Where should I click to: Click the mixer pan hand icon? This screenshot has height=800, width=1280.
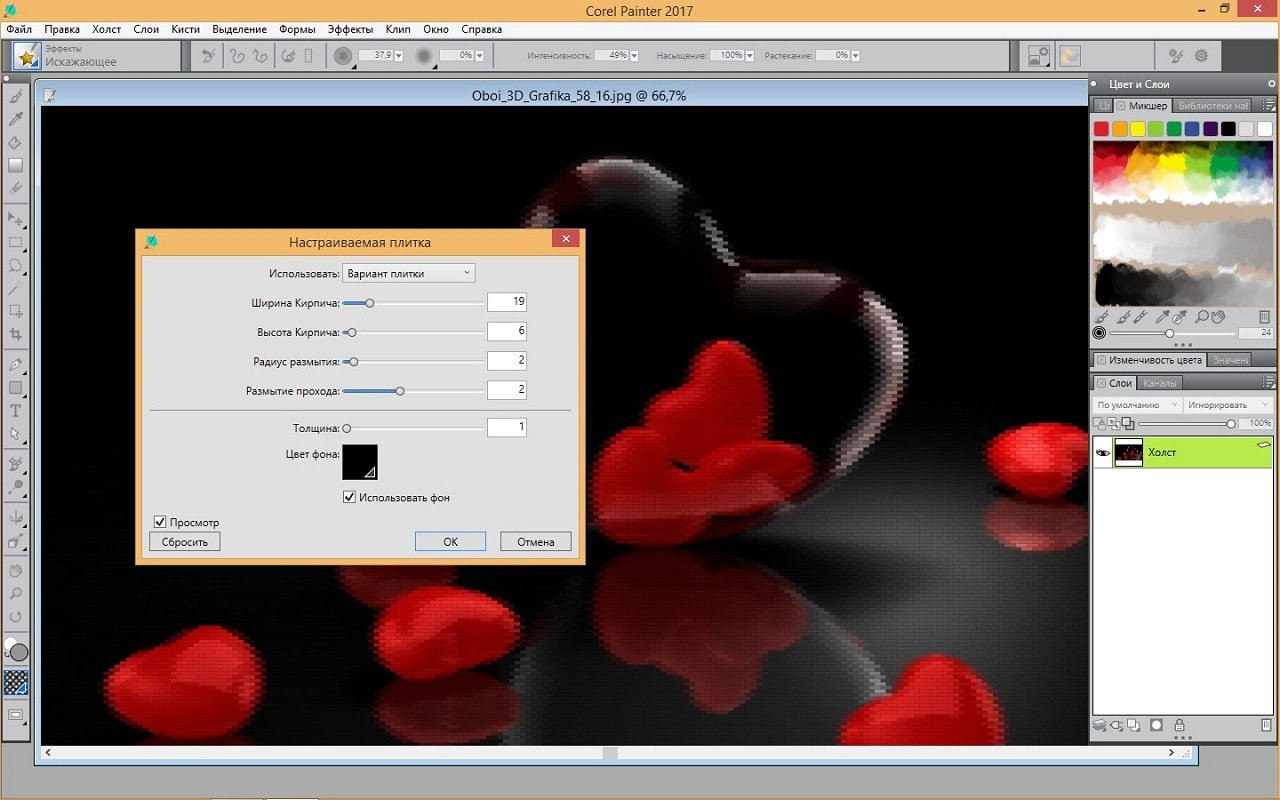pyautogui.click(x=1218, y=317)
